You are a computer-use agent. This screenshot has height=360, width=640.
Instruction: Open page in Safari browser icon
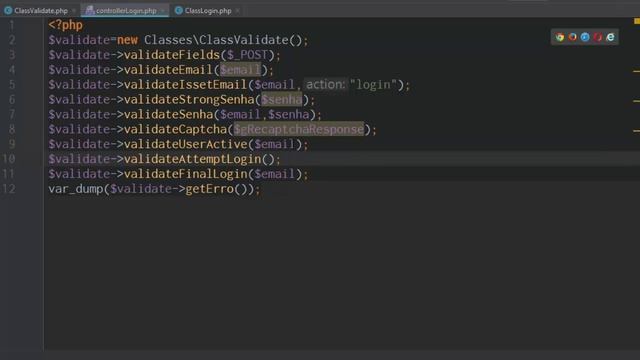click(585, 37)
